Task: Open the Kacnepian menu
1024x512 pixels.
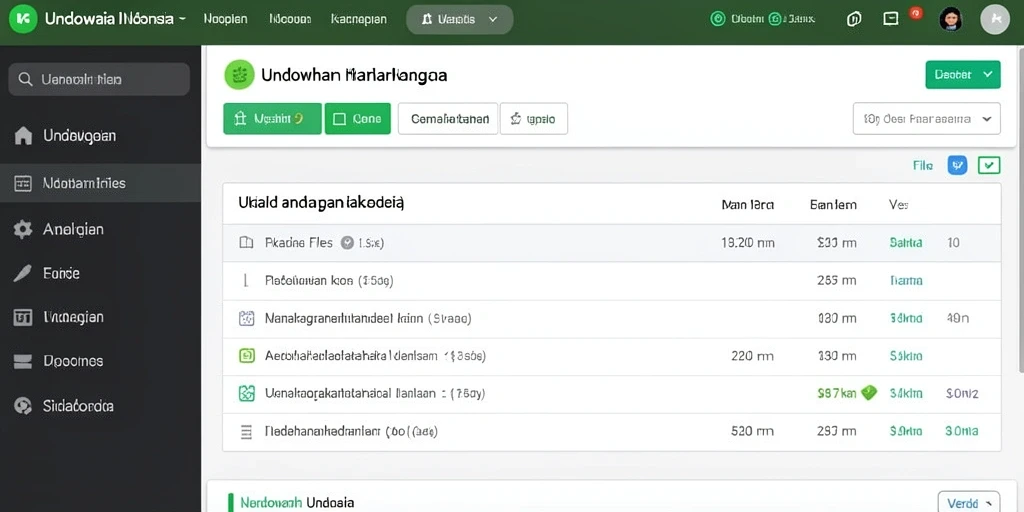Action: [359, 19]
